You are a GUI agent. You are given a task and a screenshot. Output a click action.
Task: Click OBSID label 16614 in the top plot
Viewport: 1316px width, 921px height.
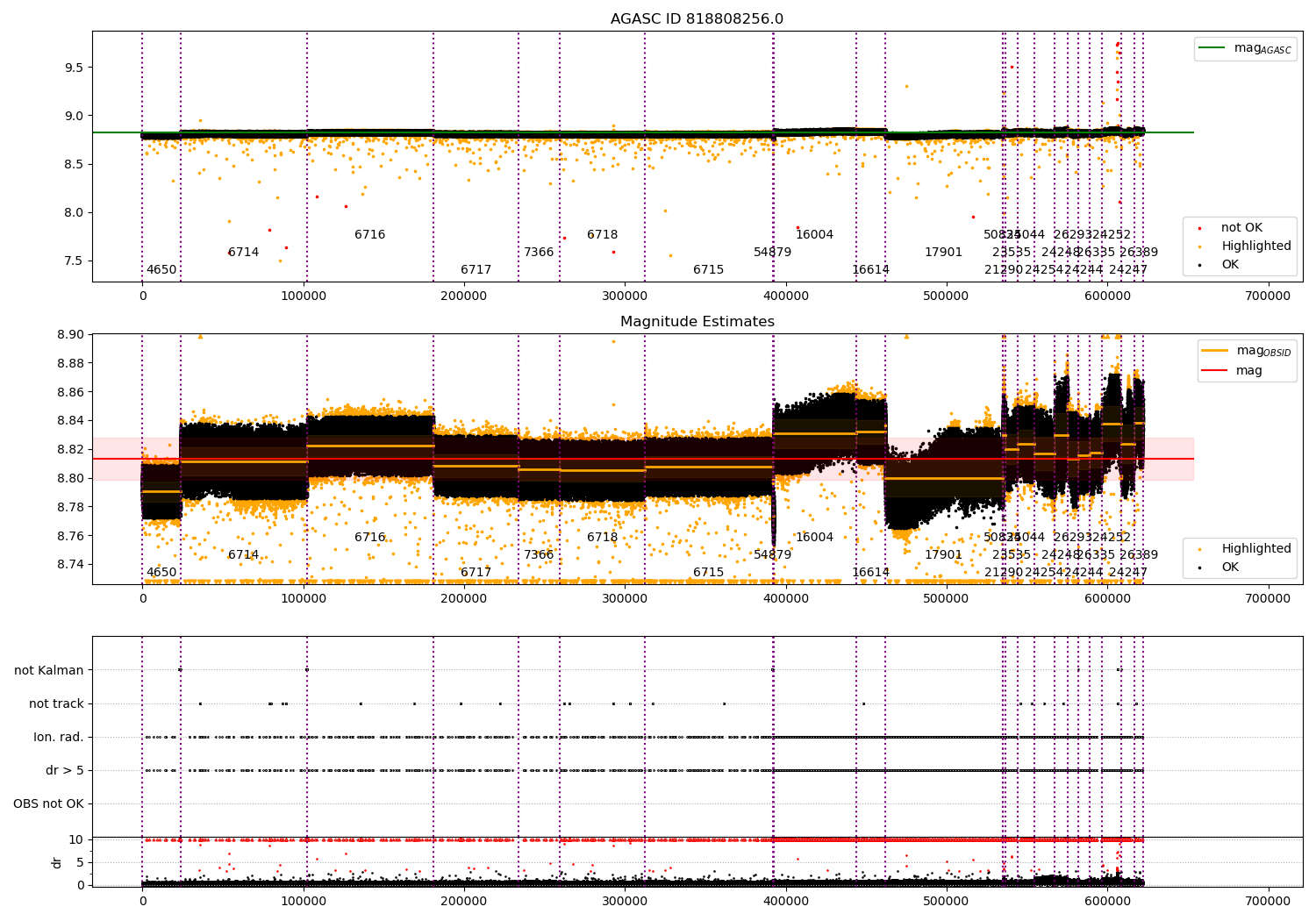point(871,270)
